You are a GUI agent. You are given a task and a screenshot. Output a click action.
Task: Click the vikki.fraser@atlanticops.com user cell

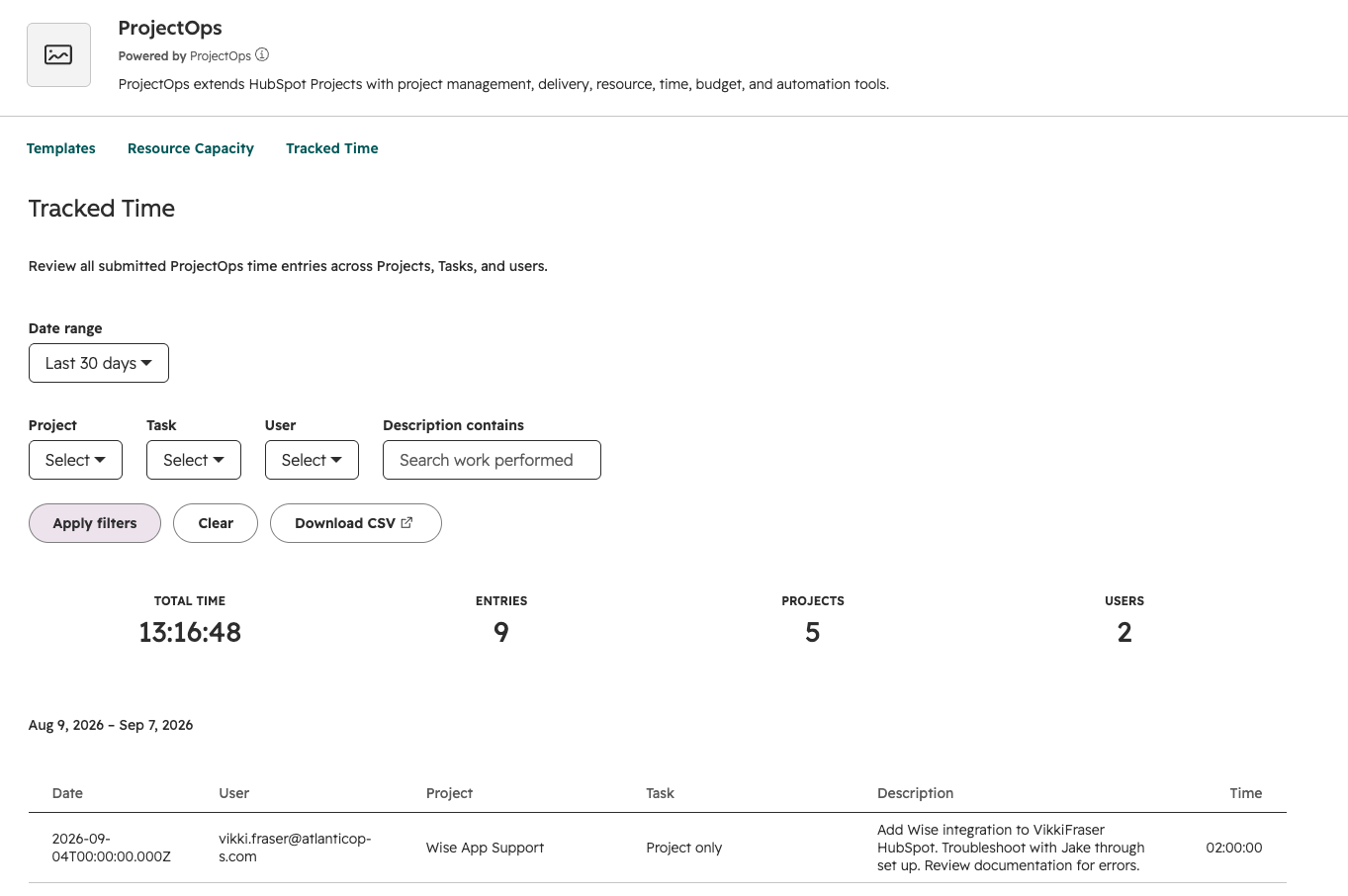click(x=295, y=848)
